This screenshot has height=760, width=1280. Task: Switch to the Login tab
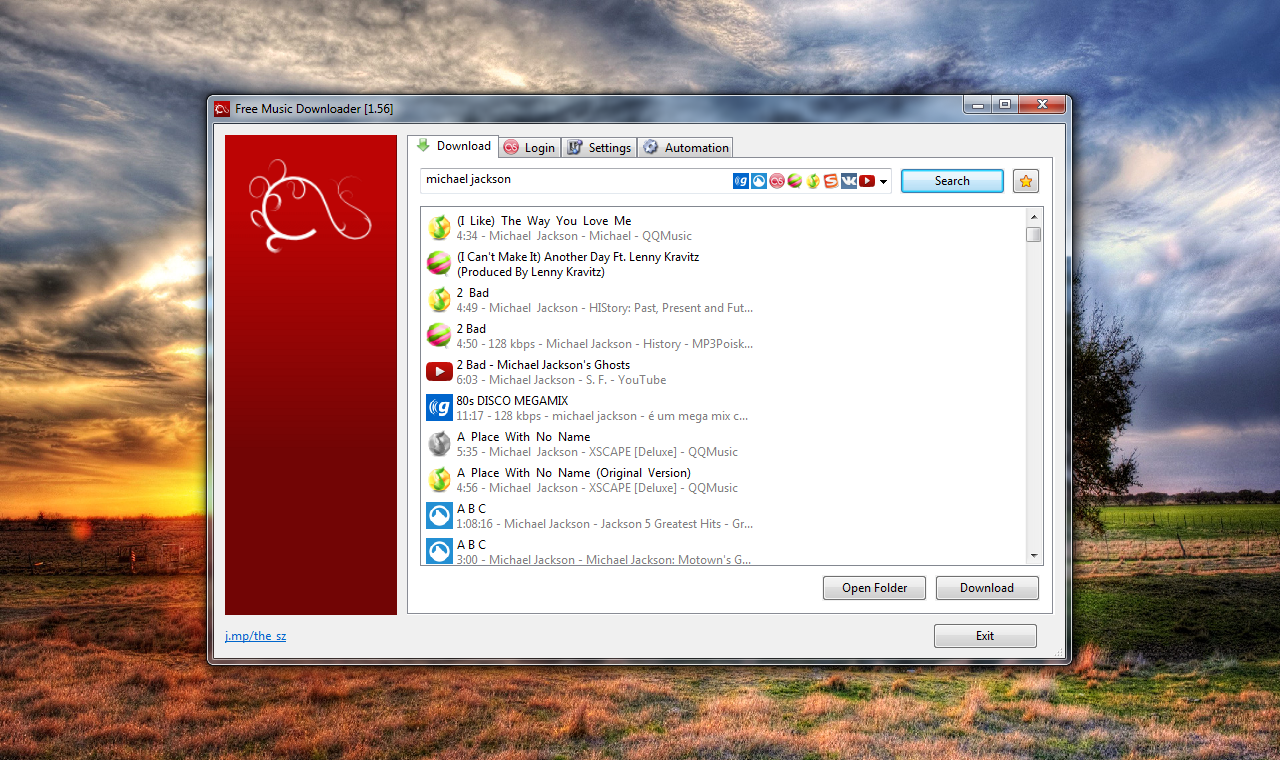tap(529, 148)
